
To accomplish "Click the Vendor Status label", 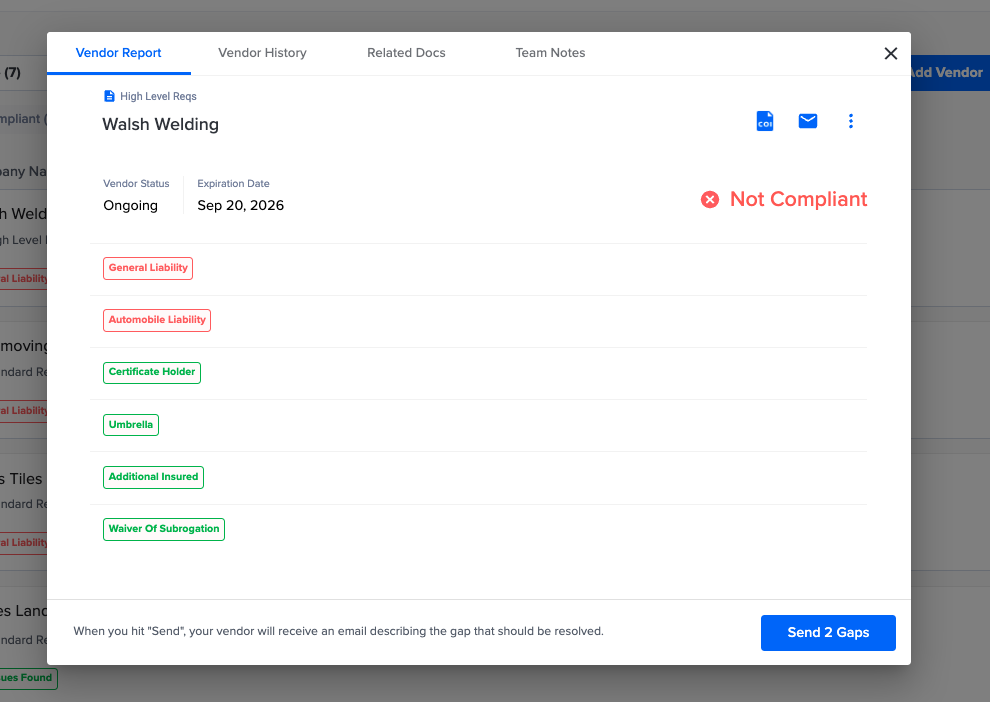I will coord(136,184).
